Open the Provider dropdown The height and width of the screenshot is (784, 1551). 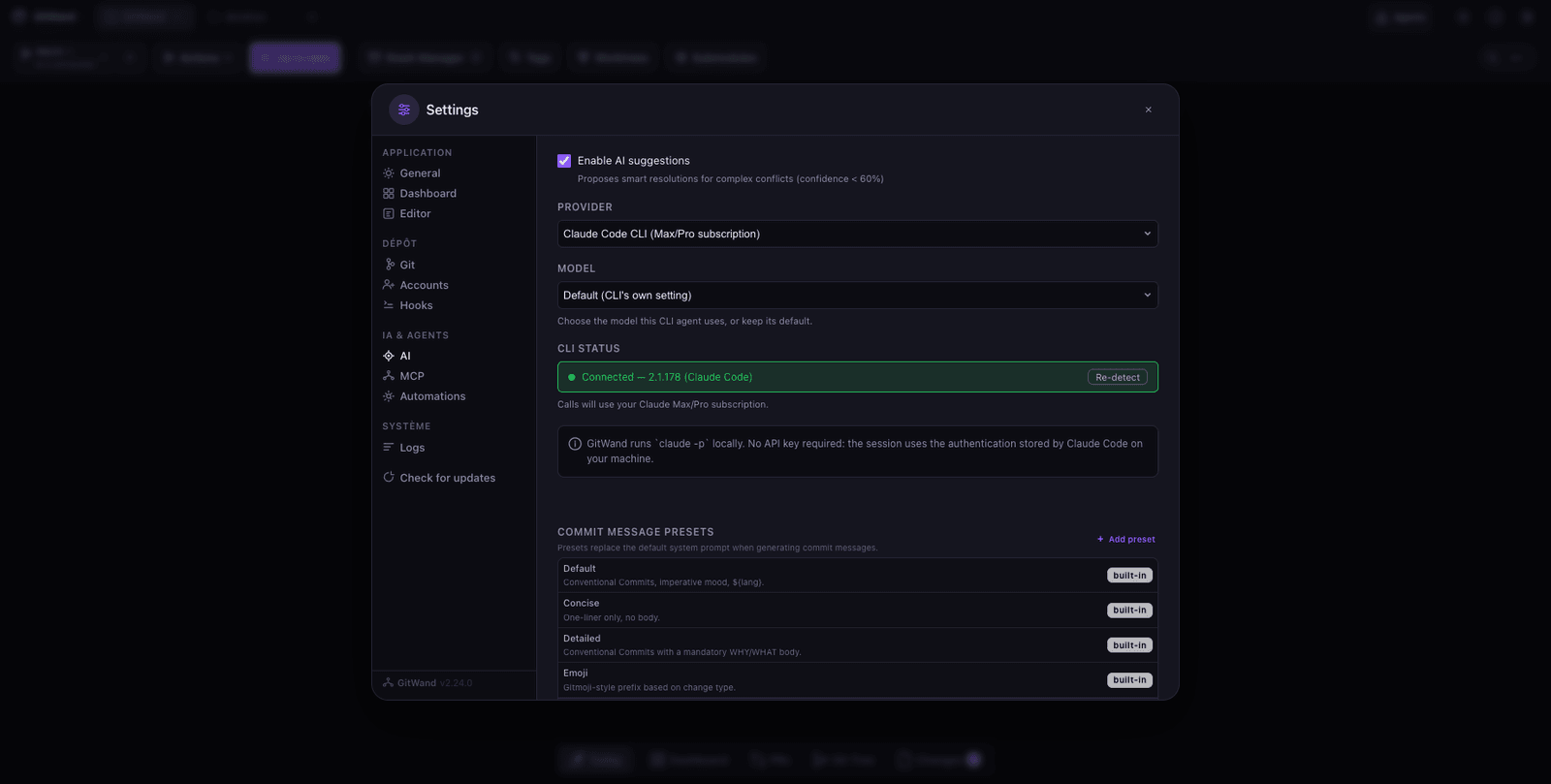[x=858, y=234]
